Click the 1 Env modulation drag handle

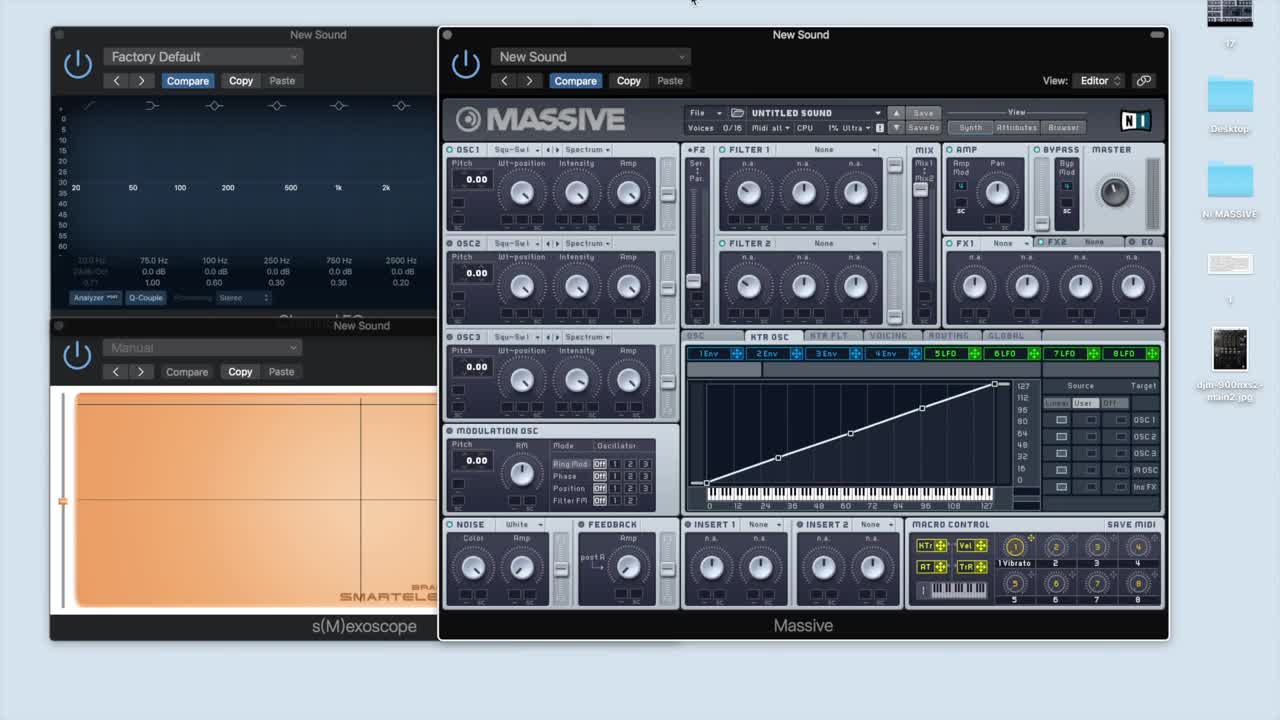737,354
